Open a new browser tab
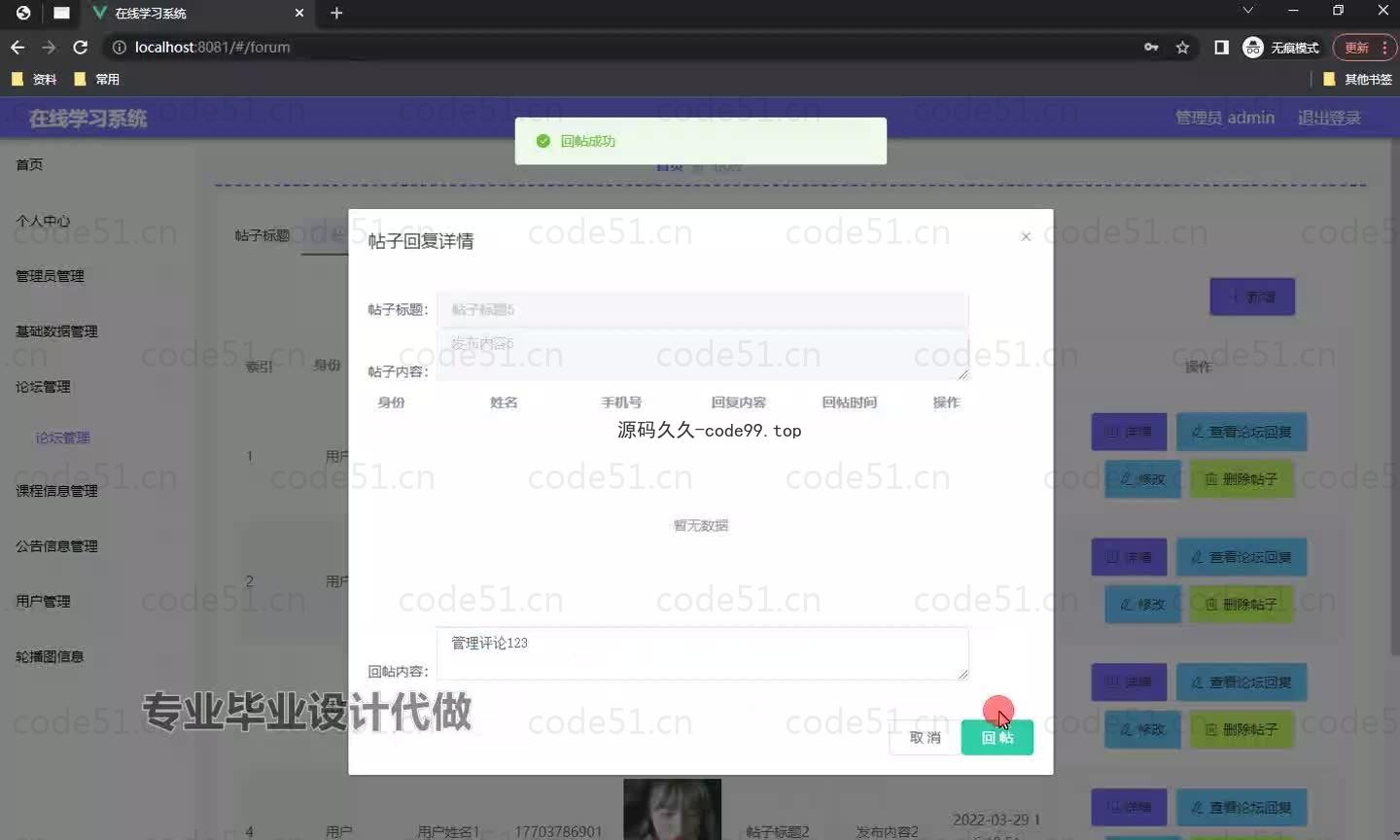The image size is (1400, 840). click(x=336, y=13)
